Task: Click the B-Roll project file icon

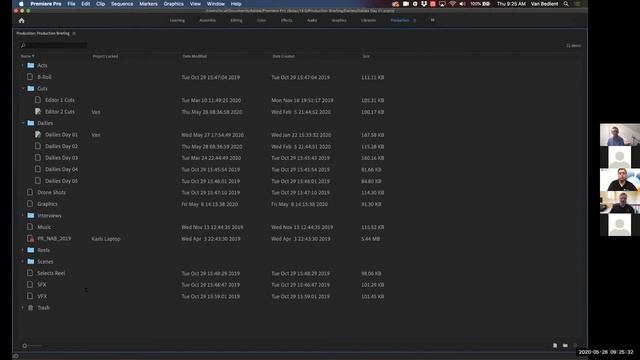Action: 30,77
